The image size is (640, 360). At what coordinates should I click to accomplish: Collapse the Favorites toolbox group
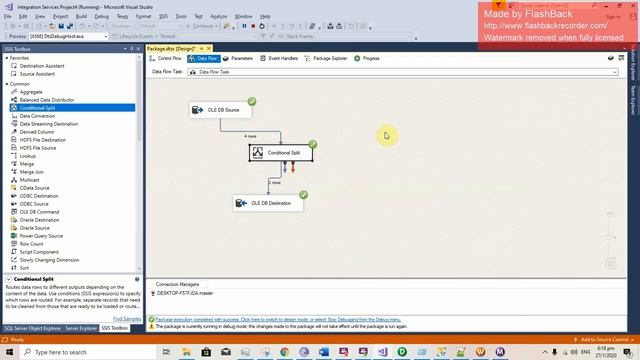click(x=7, y=58)
